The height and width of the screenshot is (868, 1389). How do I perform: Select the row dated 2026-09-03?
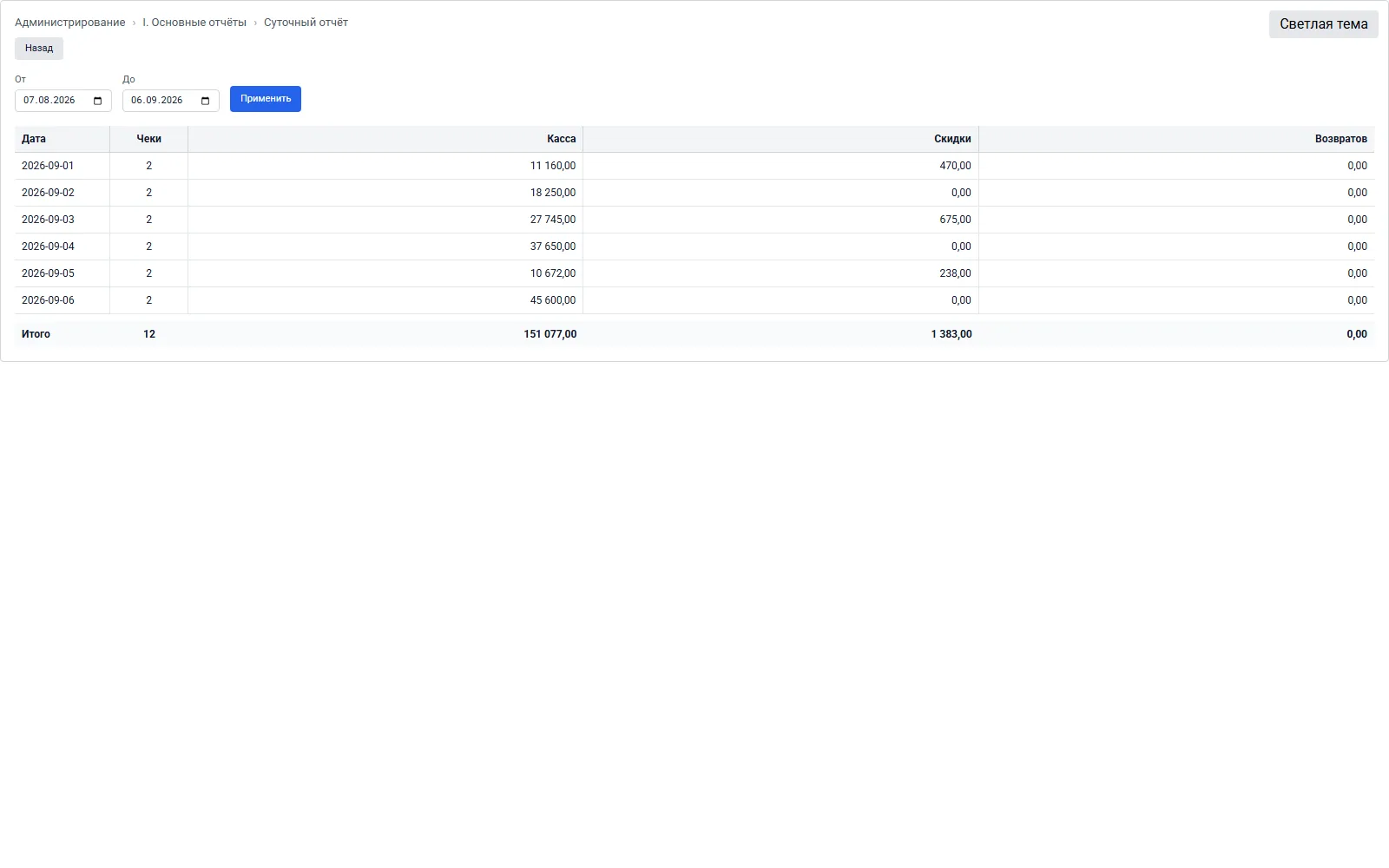tap(694, 220)
